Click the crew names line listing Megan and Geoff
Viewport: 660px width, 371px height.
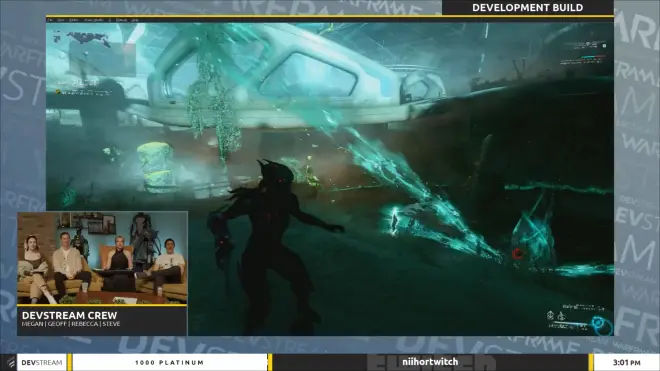71,324
